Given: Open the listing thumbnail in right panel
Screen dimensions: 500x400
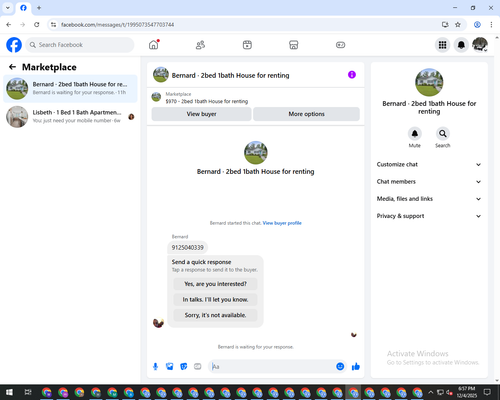Looking at the screenshot, I should 429,82.
